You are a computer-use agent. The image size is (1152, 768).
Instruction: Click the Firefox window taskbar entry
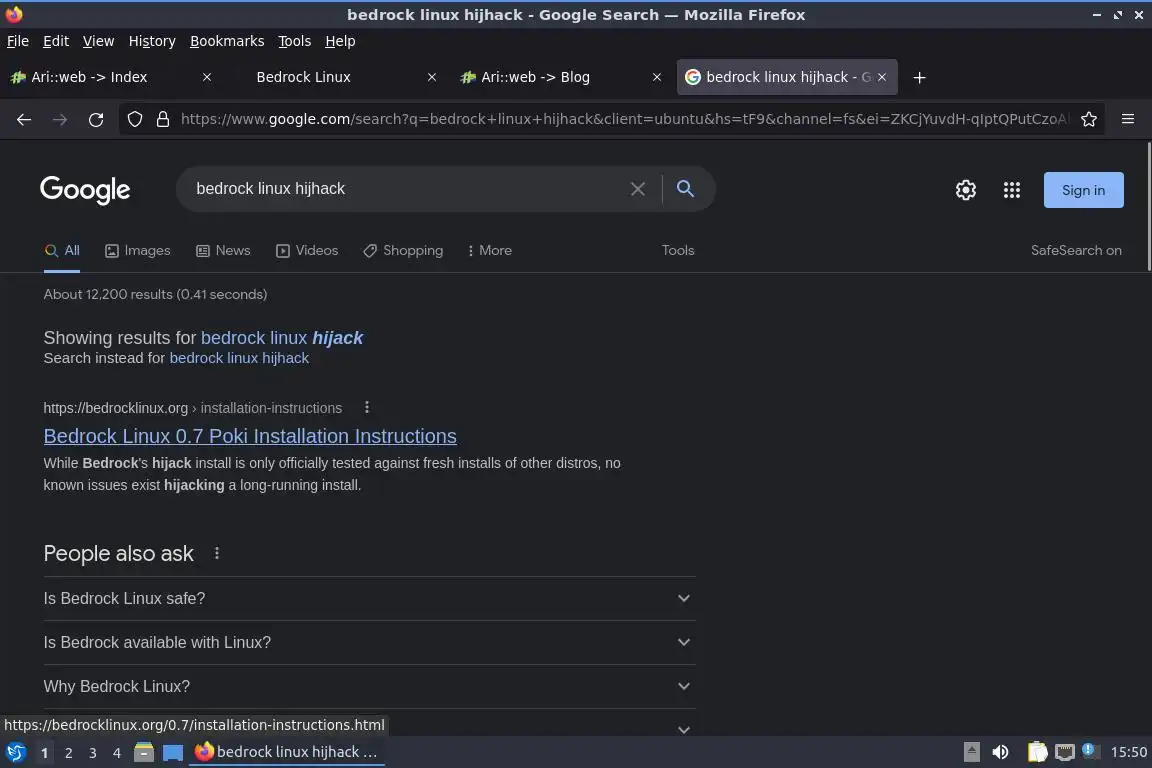[x=287, y=752]
